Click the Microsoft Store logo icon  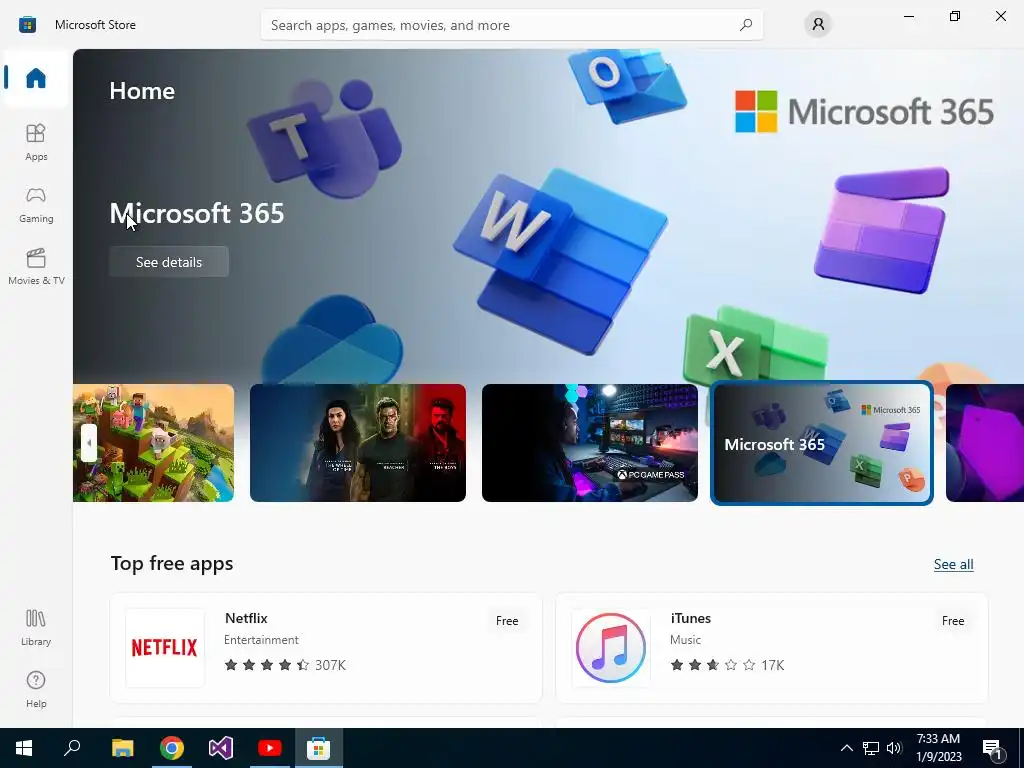pos(27,25)
